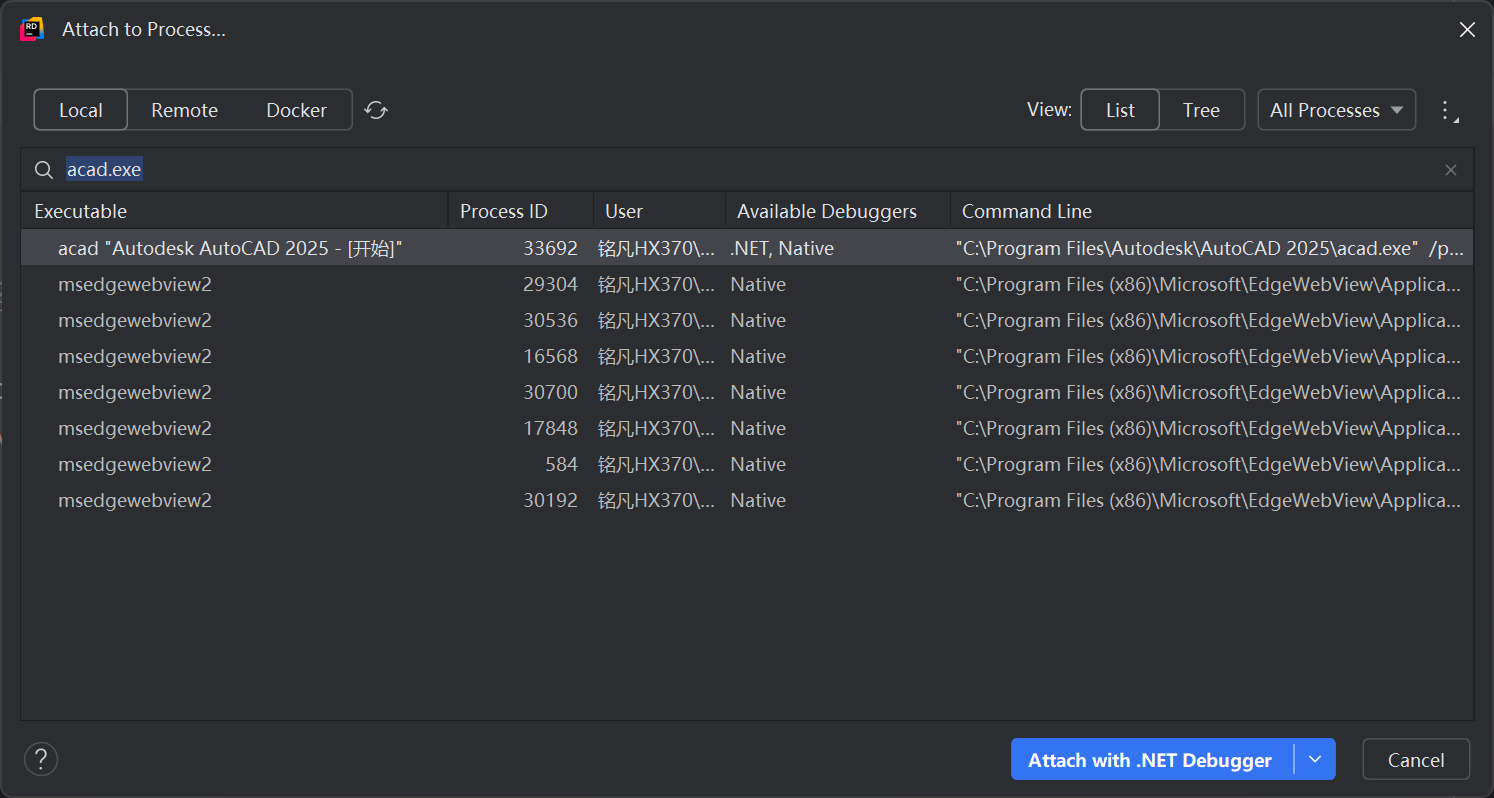
Task: Select msedgewebview2 process with ID 30192
Action: click(747, 500)
